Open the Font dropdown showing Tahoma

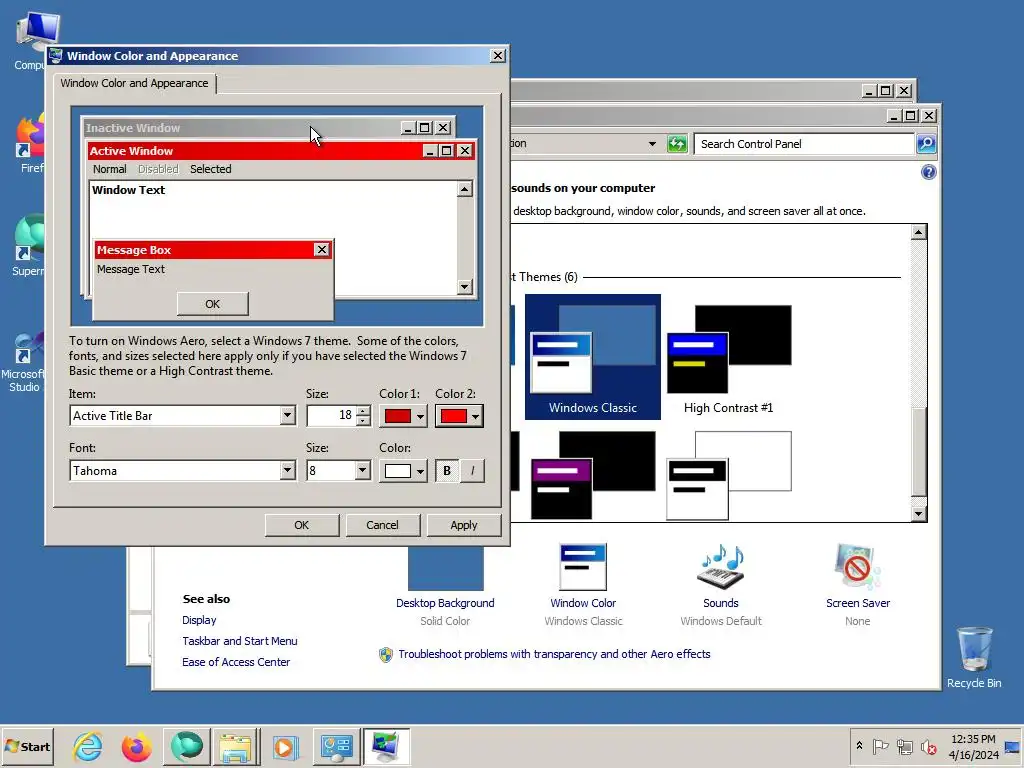tap(287, 470)
